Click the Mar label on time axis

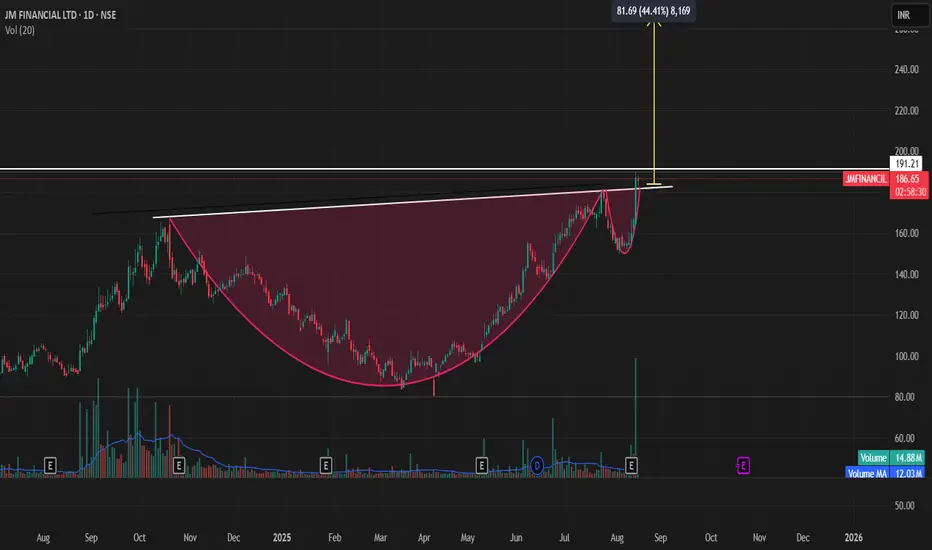pos(380,538)
